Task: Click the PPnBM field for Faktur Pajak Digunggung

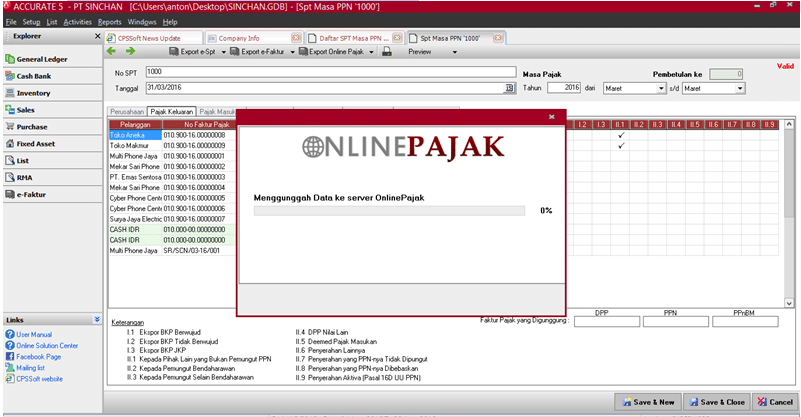Action: point(745,321)
